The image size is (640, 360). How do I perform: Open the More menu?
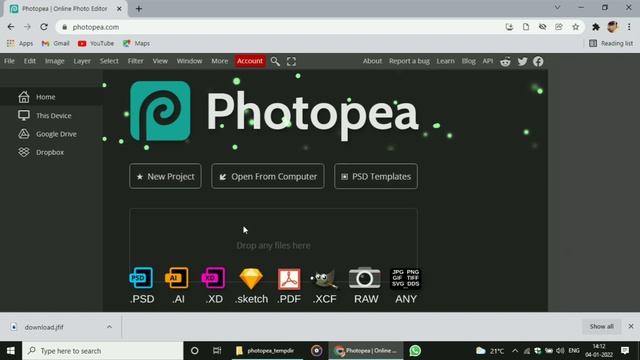pos(220,61)
